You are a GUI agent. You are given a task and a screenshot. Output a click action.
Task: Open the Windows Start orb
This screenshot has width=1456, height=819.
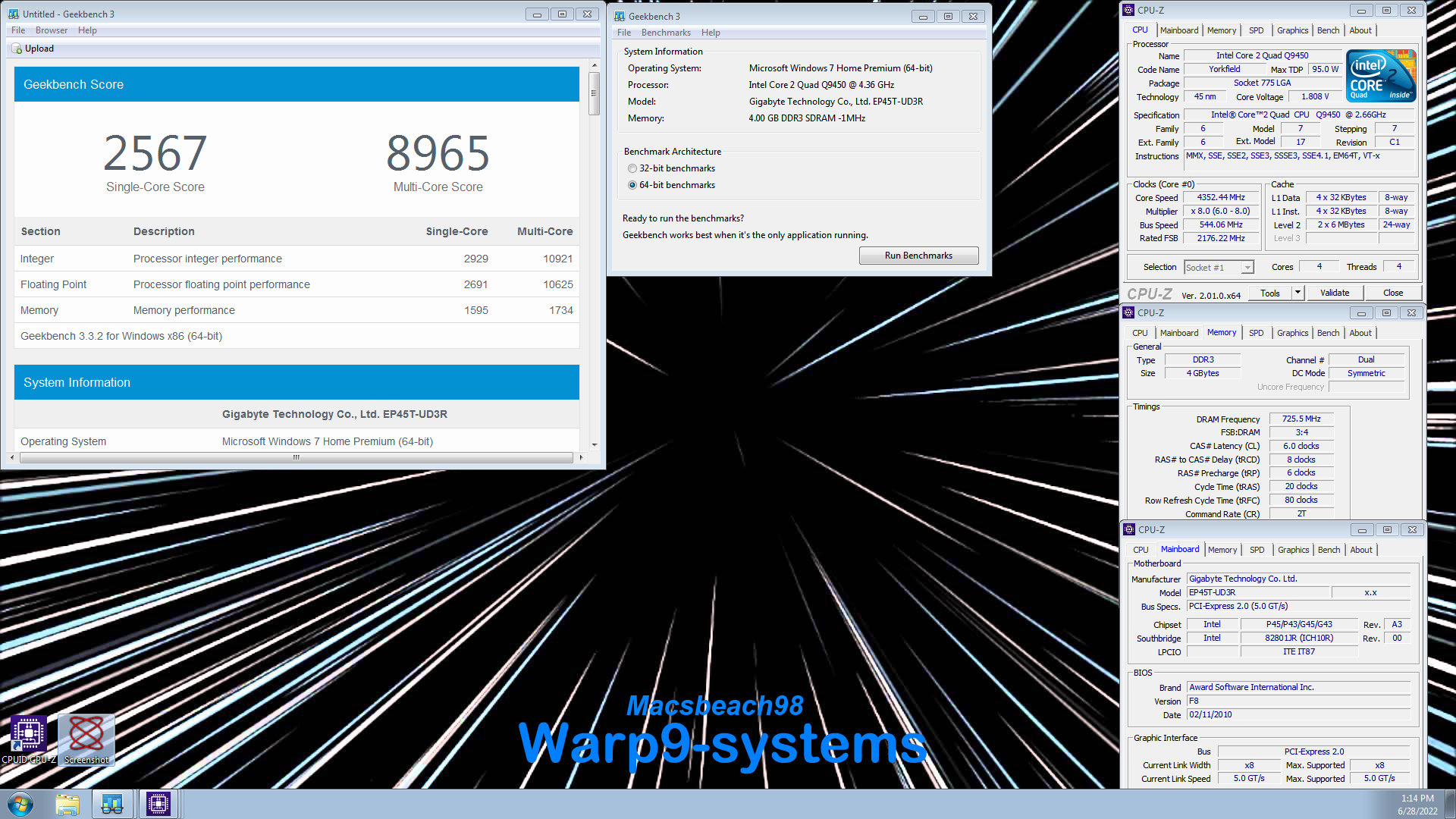point(20,804)
